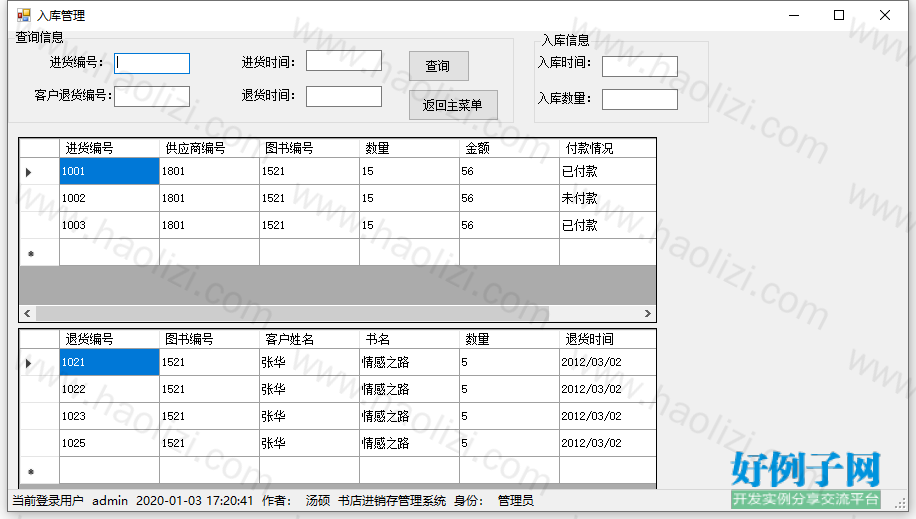Click book number 1521 in row 1003
The image size is (916, 519).
tap(309, 225)
